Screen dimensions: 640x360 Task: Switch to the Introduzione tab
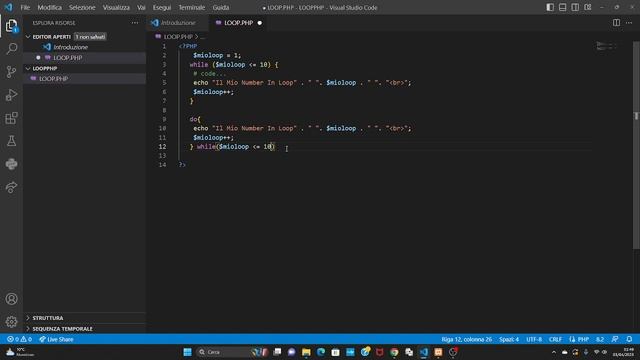177,23
